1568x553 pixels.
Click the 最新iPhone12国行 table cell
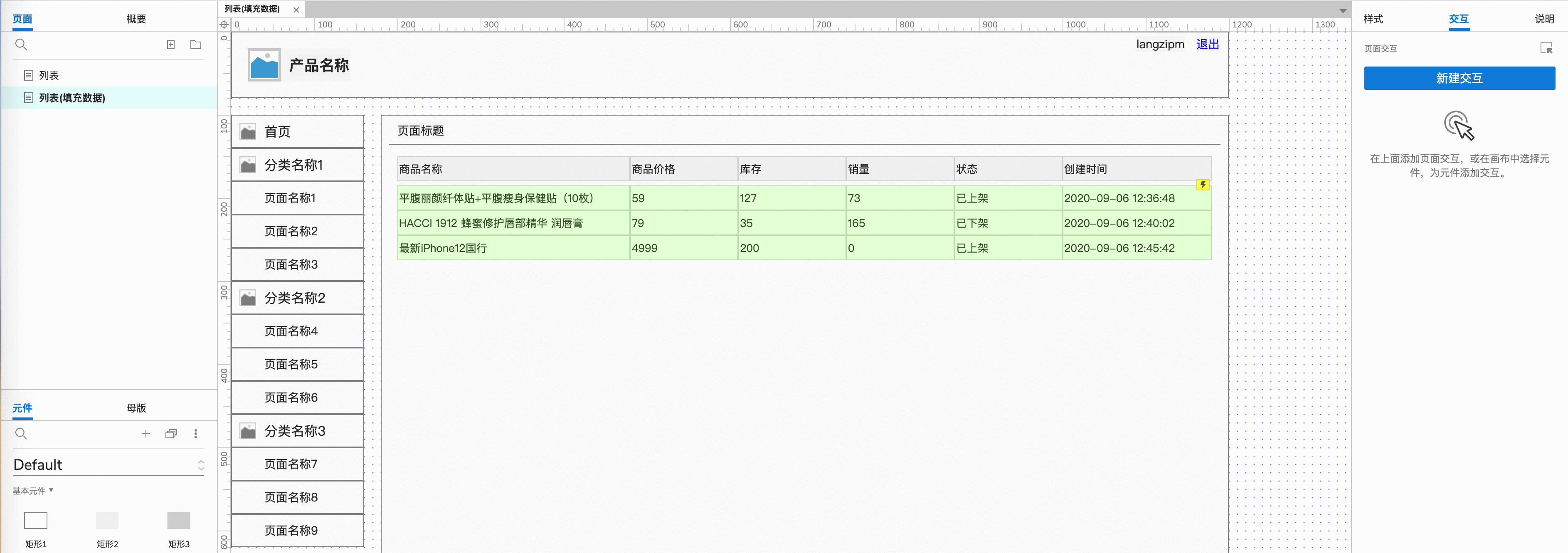pos(513,249)
